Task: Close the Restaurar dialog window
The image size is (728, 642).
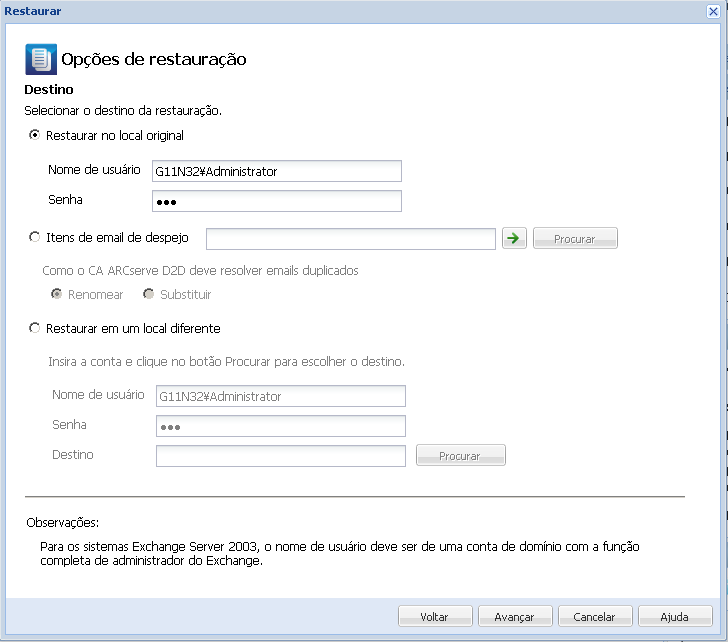Action: [714, 10]
